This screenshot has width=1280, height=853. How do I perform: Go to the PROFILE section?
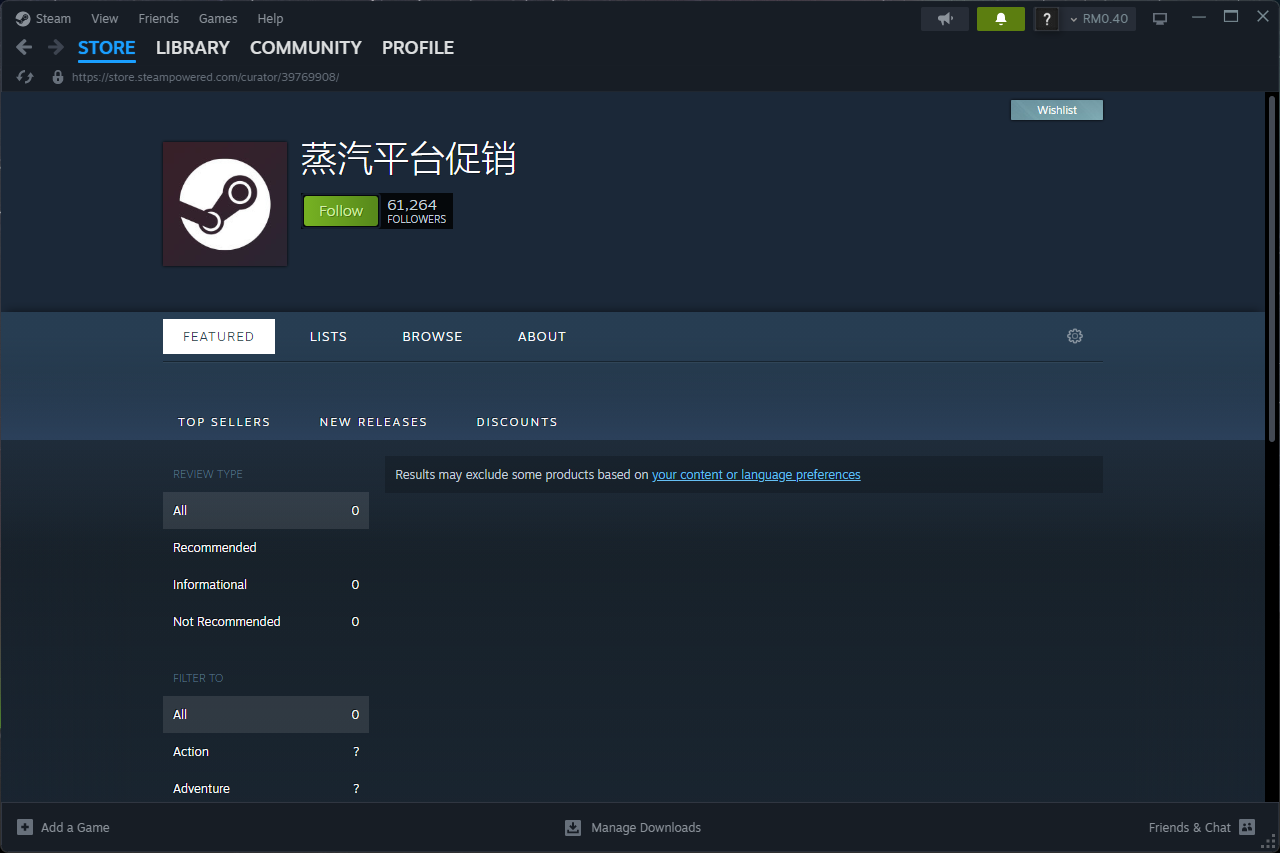418,48
